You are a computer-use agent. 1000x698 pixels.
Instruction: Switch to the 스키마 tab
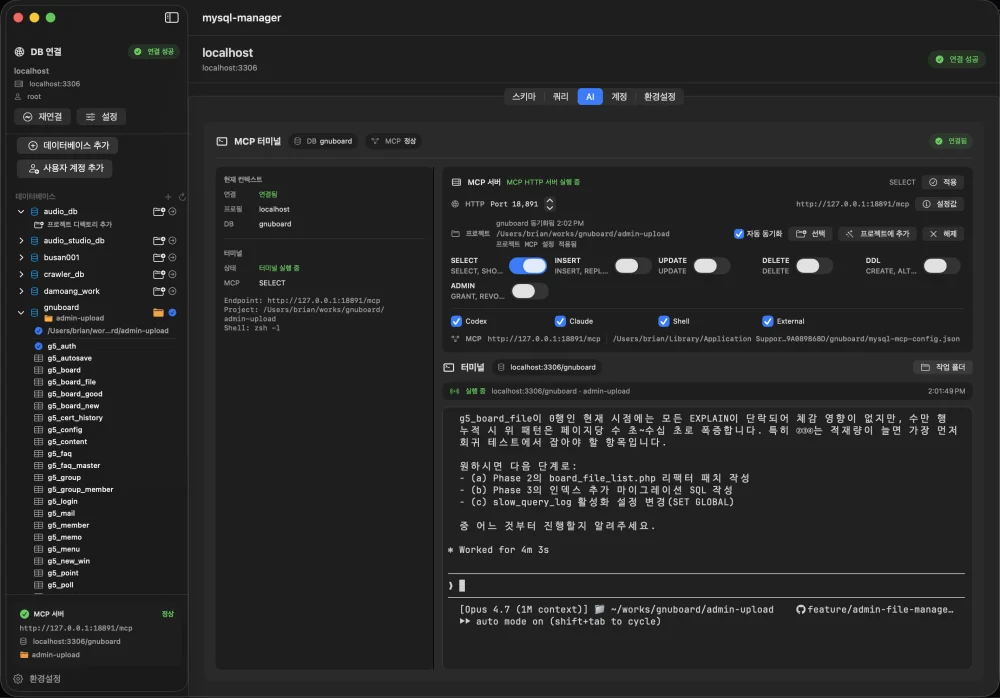click(524, 96)
